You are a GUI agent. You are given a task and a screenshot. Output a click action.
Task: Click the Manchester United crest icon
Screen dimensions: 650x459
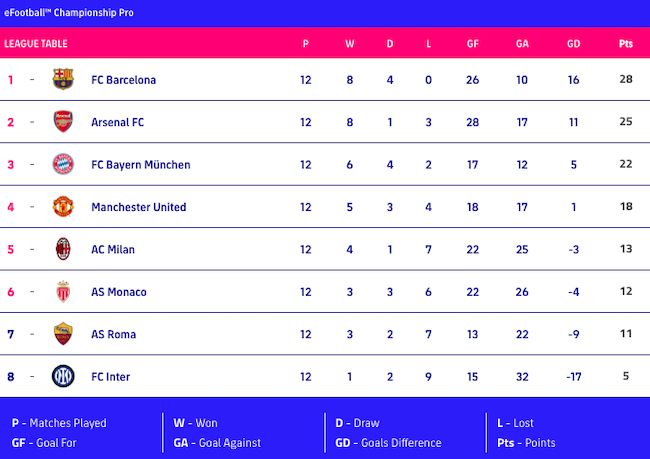pos(64,207)
